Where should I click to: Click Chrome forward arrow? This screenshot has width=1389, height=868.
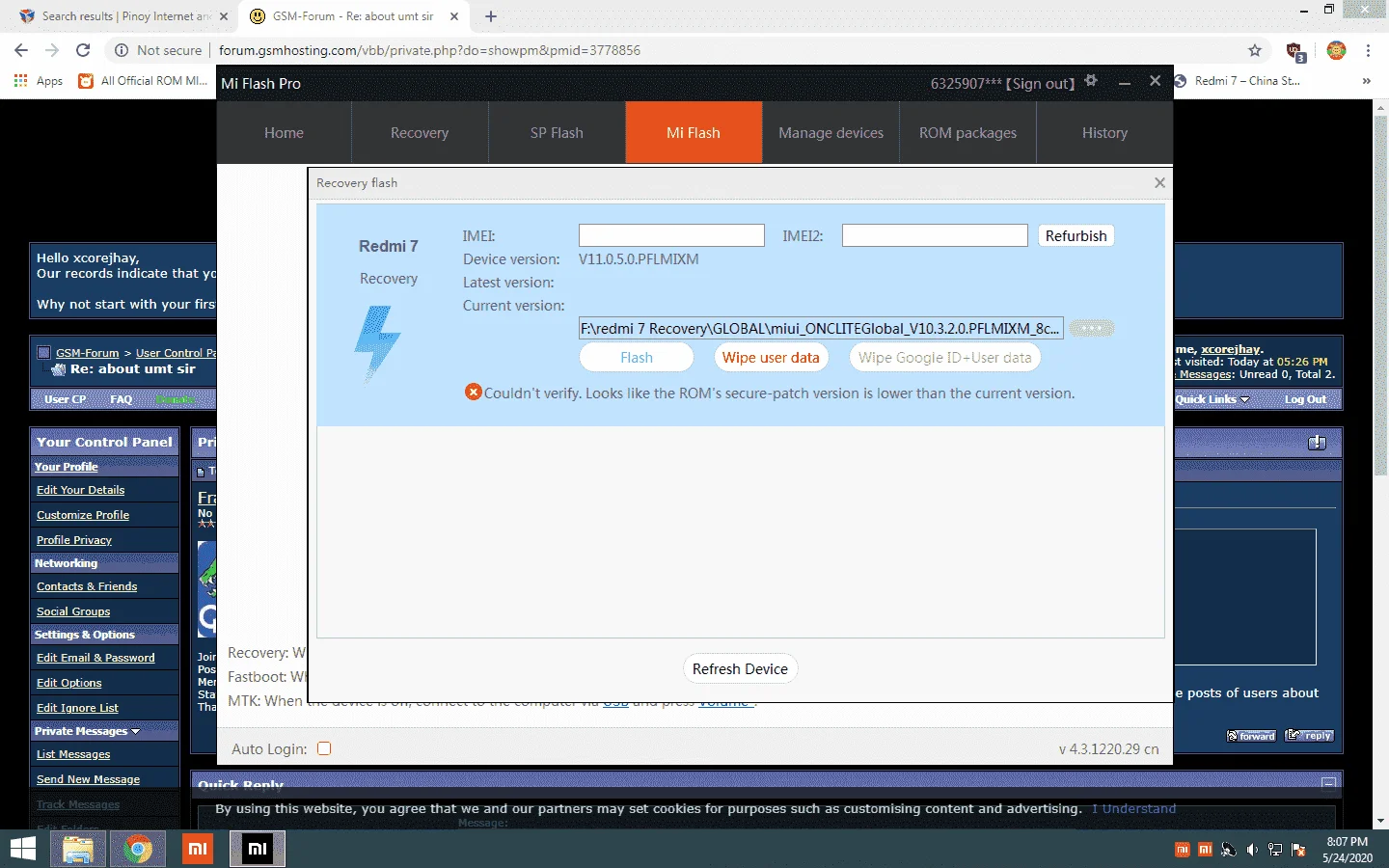(x=52, y=50)
